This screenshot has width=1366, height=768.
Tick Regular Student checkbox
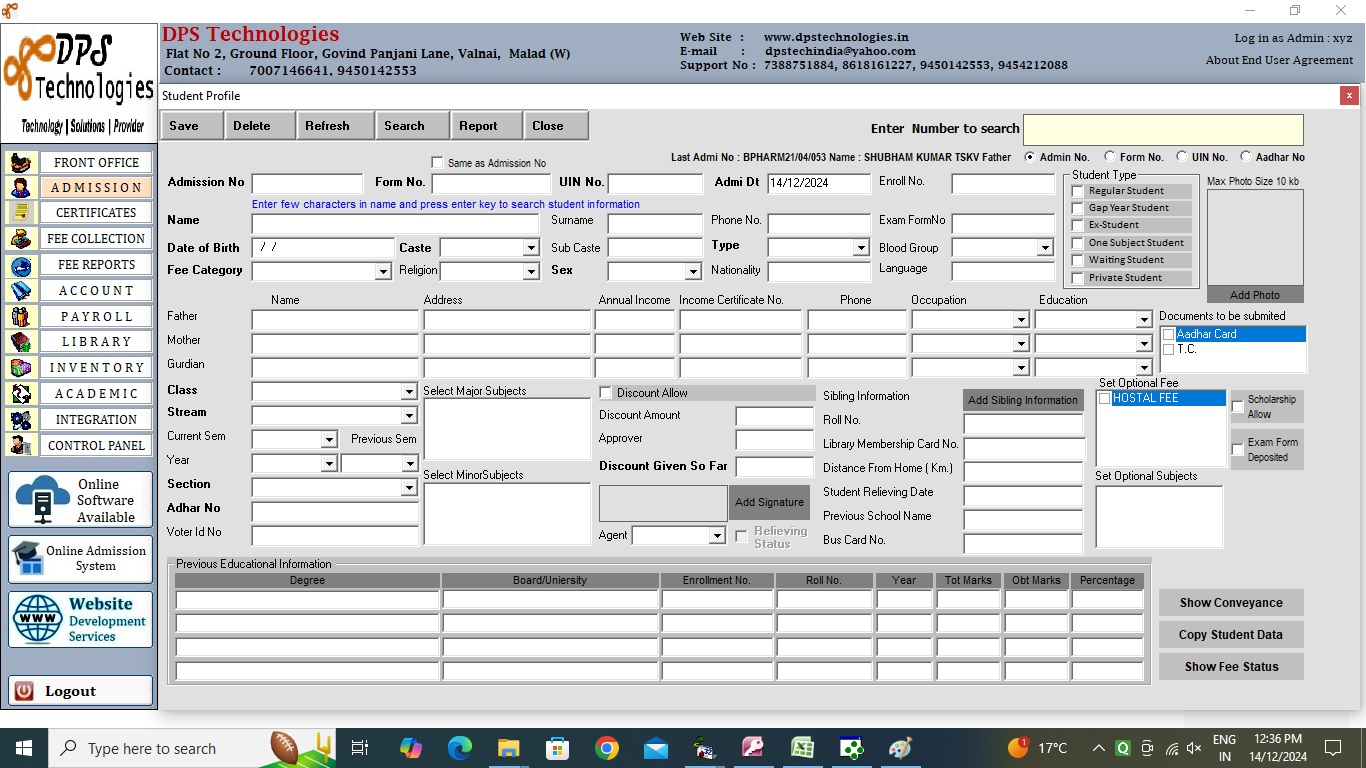tap(1077, 191)
